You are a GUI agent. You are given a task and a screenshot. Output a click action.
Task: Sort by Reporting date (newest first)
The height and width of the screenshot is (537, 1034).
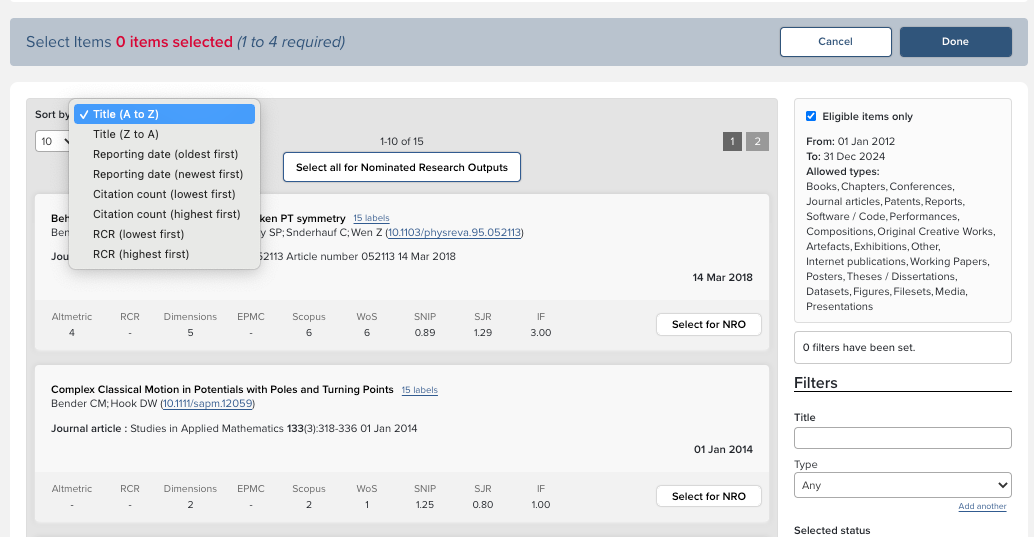click(x=168, y=174)
